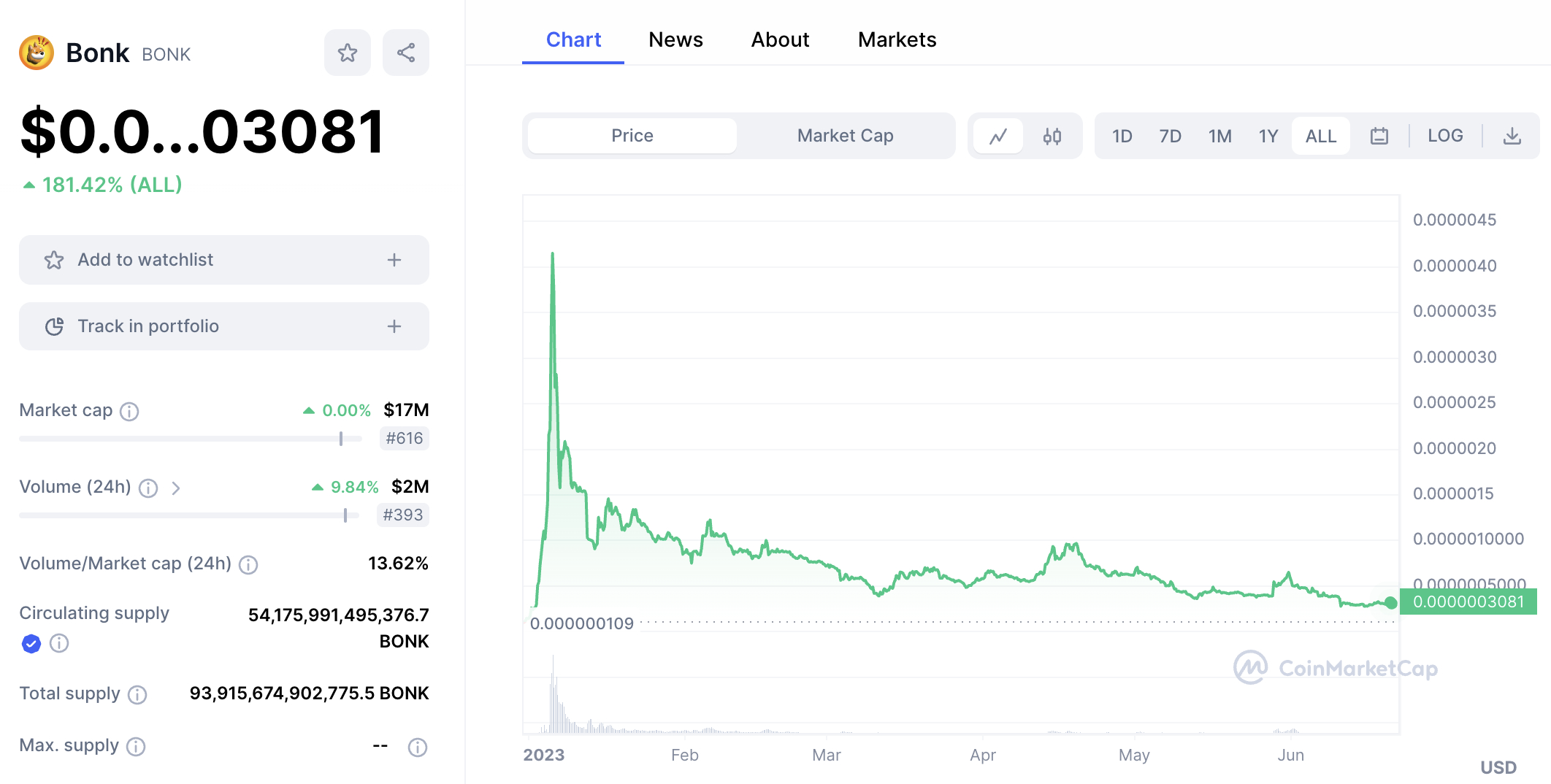Image resolution: width=1551 pixels, height=784 pixels.
Task: Click the pie chart icon in Track in portfolio
Action: tap(54, 326)
